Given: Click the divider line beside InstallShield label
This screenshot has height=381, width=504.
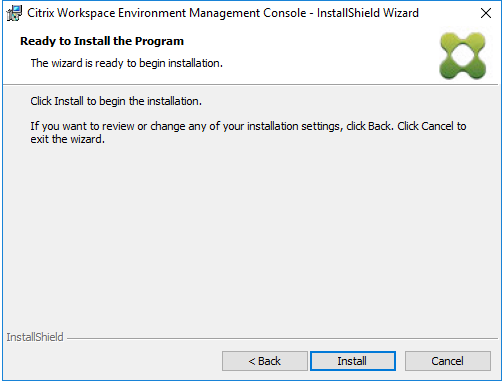Looking at the screenshot, I should pyautogui.click(x=282, y=339).
